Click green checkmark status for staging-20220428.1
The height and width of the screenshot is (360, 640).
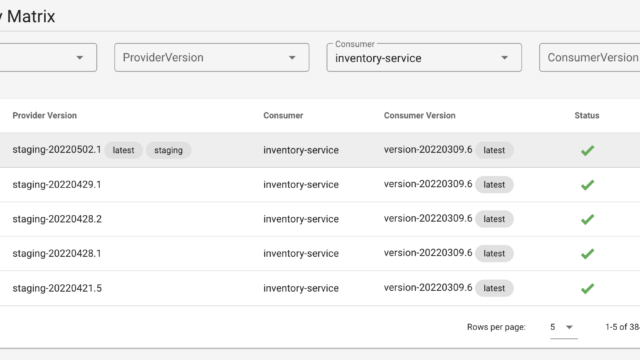(587, 254)
